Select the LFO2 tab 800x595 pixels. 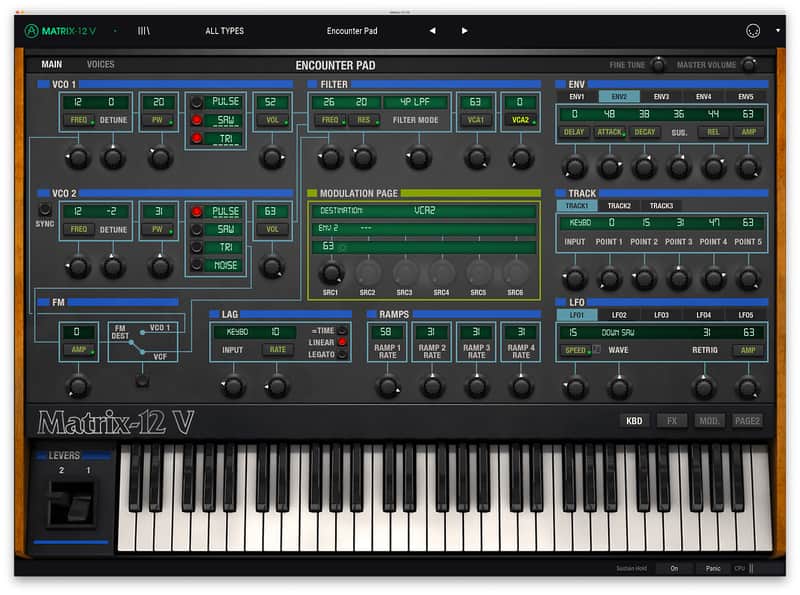(x=619, y=315)
